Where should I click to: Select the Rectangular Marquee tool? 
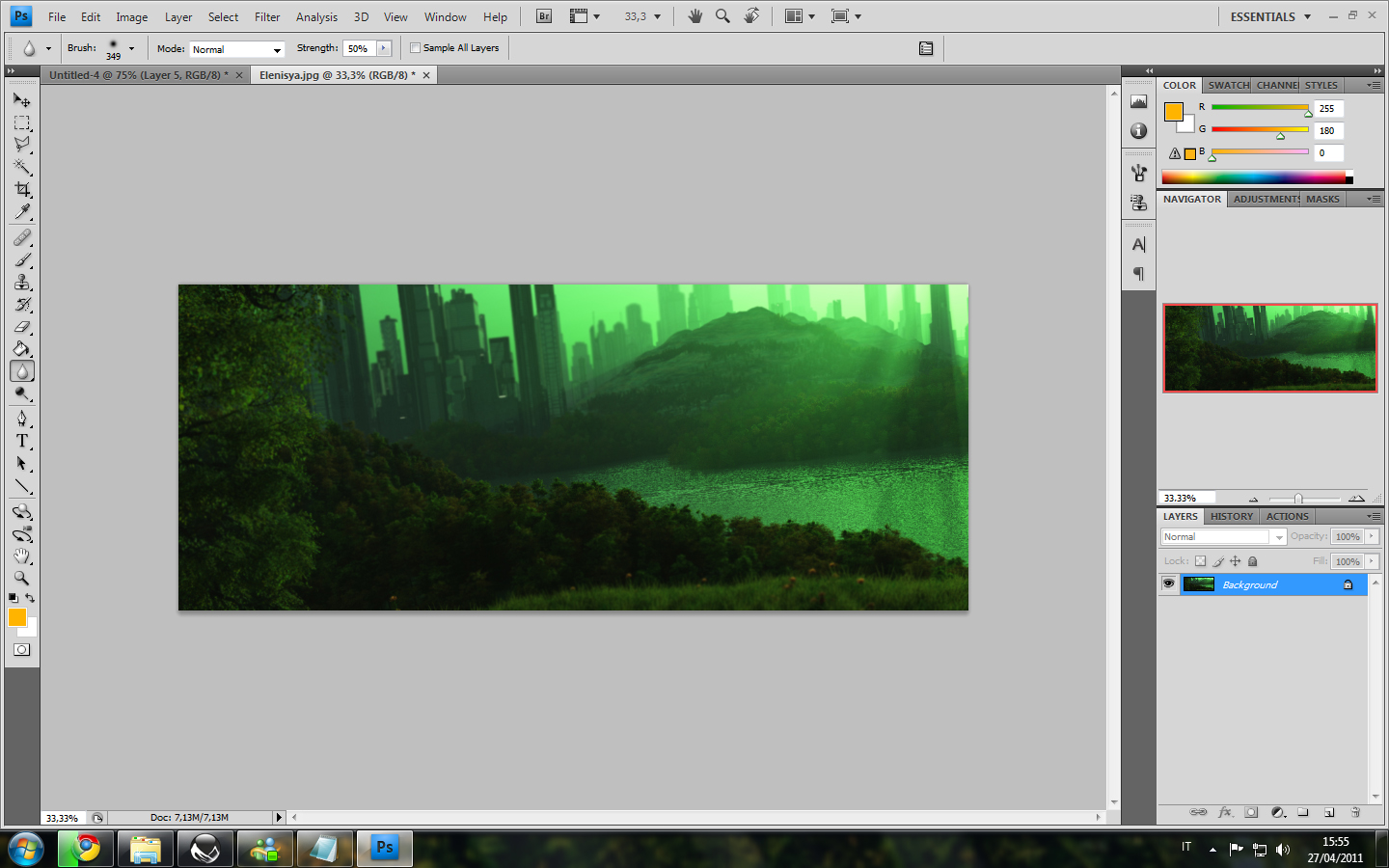(22, 122)
